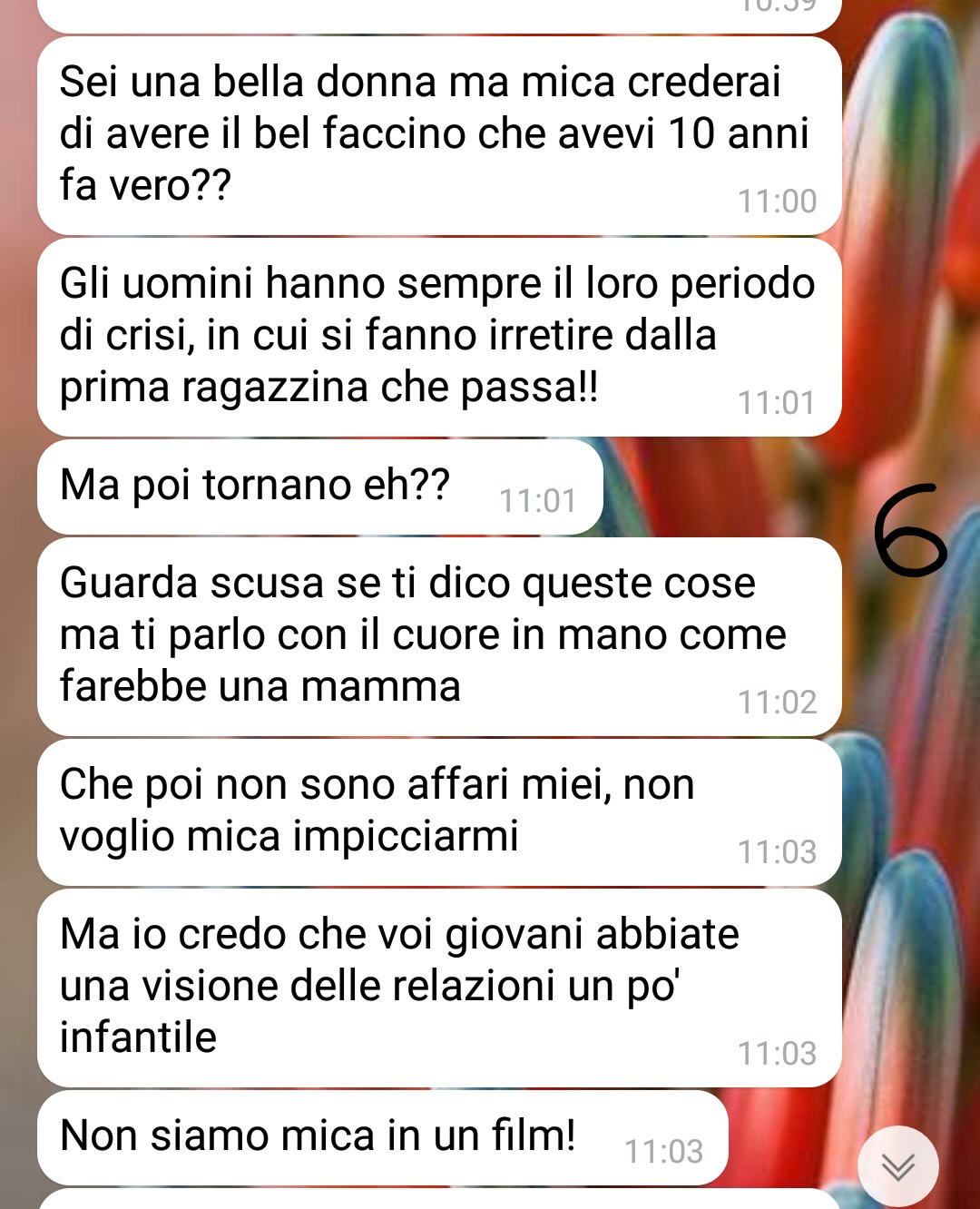The image size is (980, 1209).
Task: Tap the "Ma poi tornano eh??" message bubble
Action: point(320,487)
